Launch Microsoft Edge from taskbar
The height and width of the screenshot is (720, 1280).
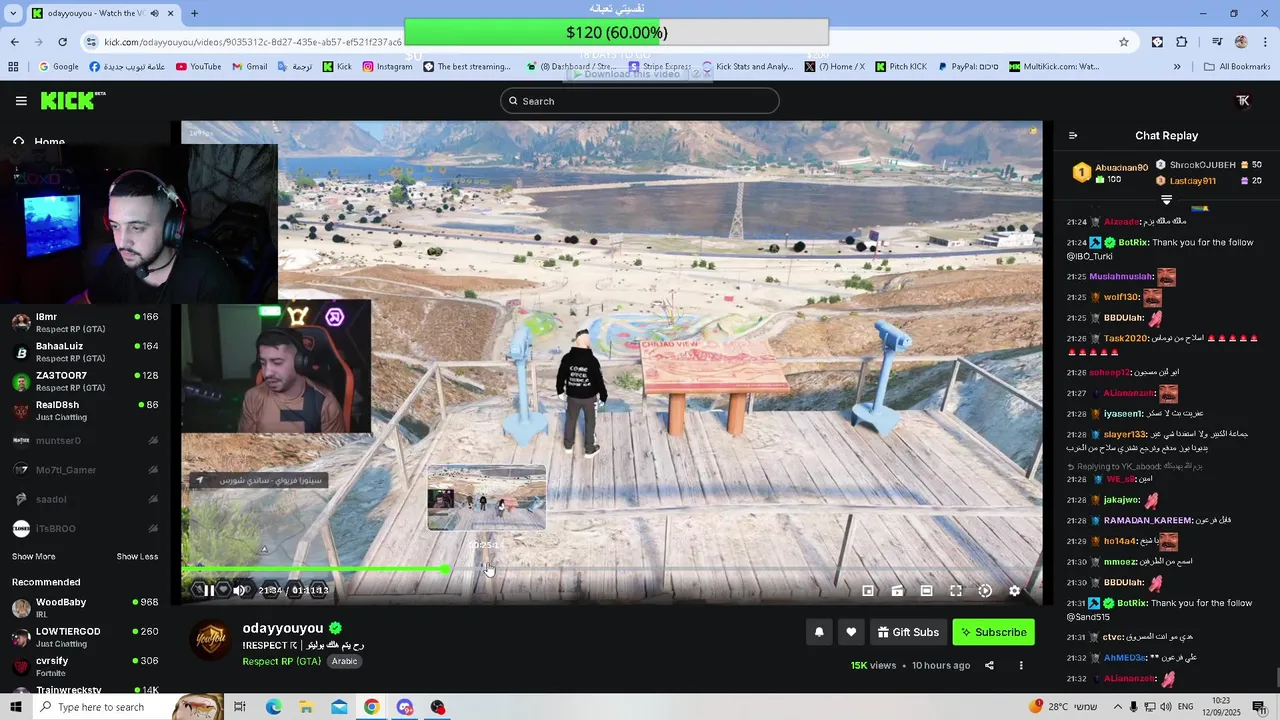[x=273, y=707]
